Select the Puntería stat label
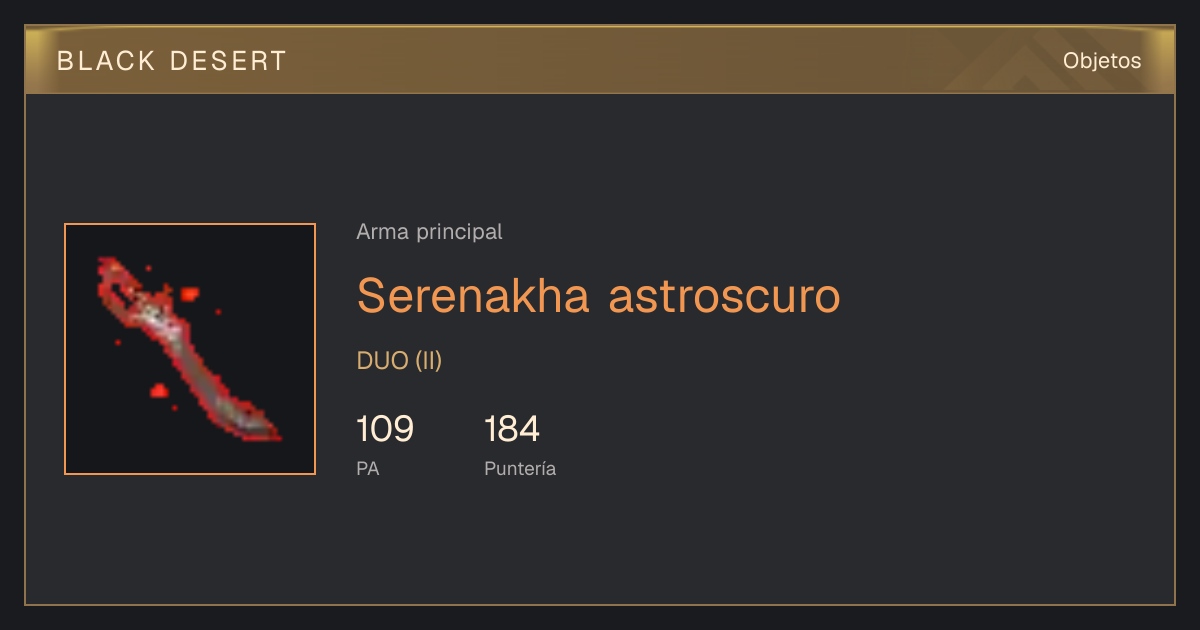1200x630 pixels. coord(520,468)
